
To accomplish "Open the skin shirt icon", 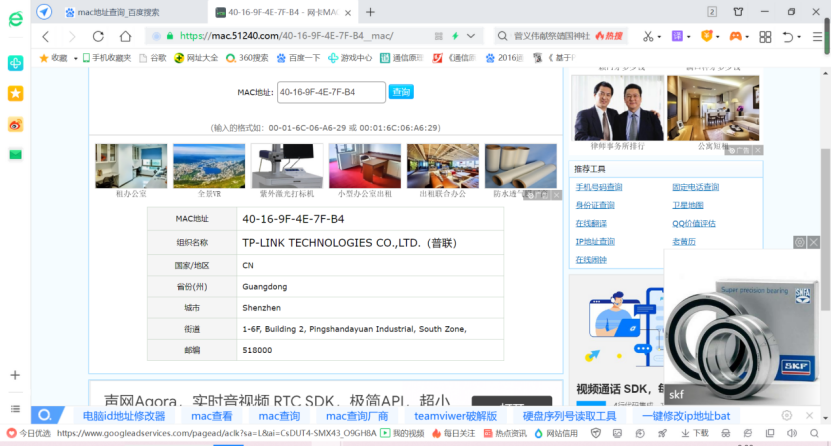I will [738, 12].
